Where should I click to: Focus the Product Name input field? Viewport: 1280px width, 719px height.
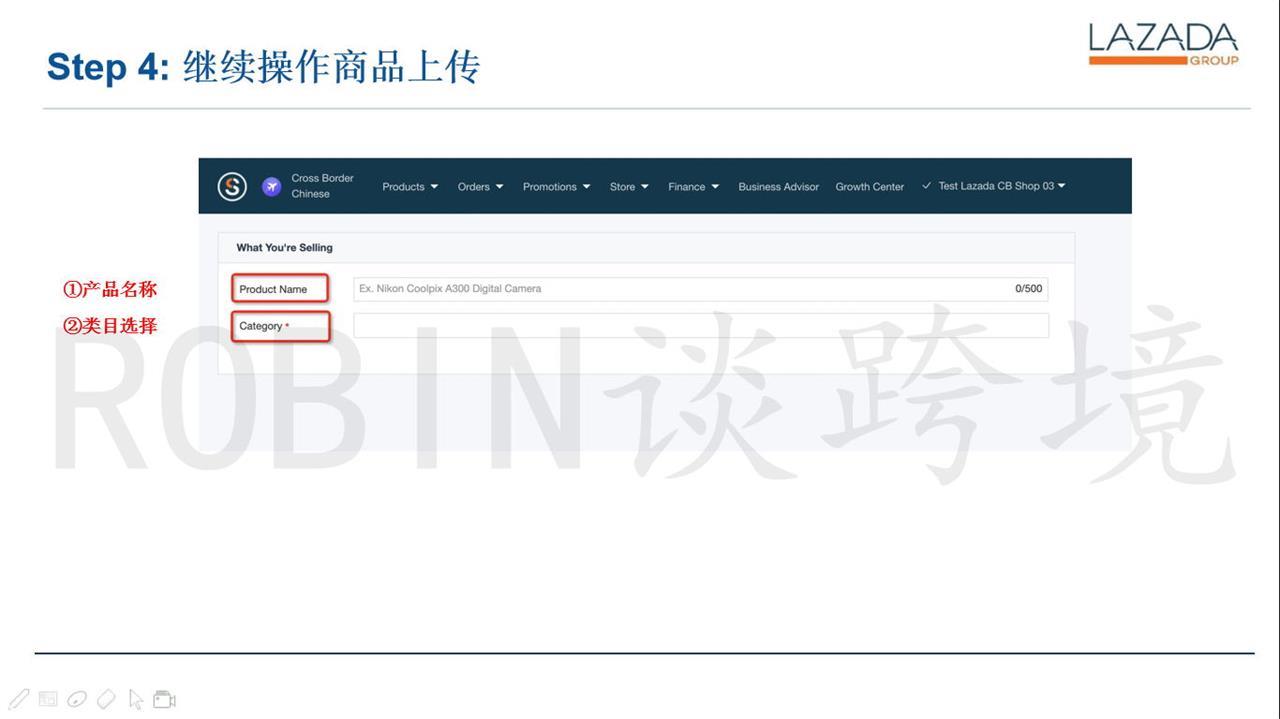700,289
